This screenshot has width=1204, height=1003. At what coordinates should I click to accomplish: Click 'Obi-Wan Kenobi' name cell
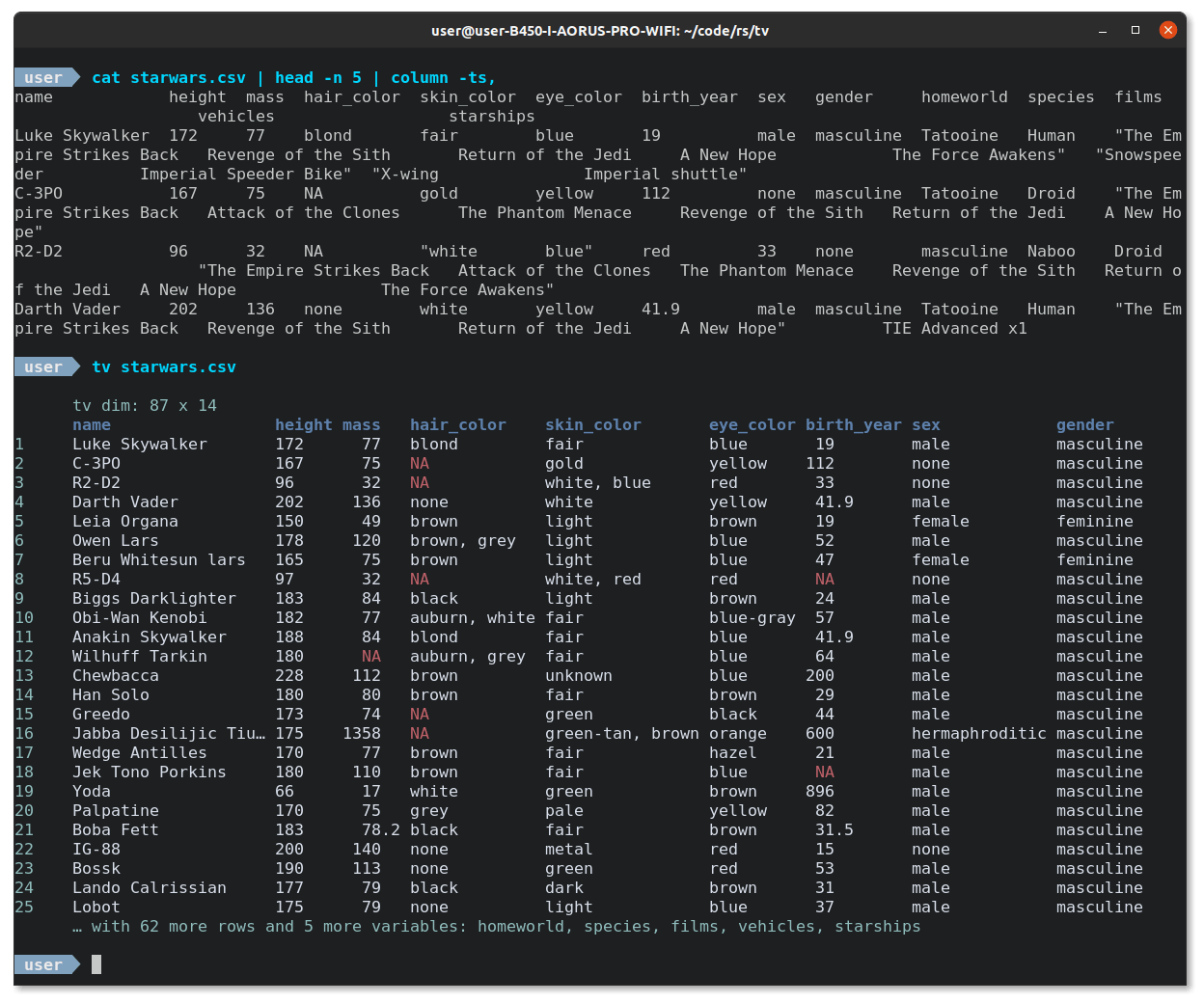pyautogui.click(x=140, y=618)
